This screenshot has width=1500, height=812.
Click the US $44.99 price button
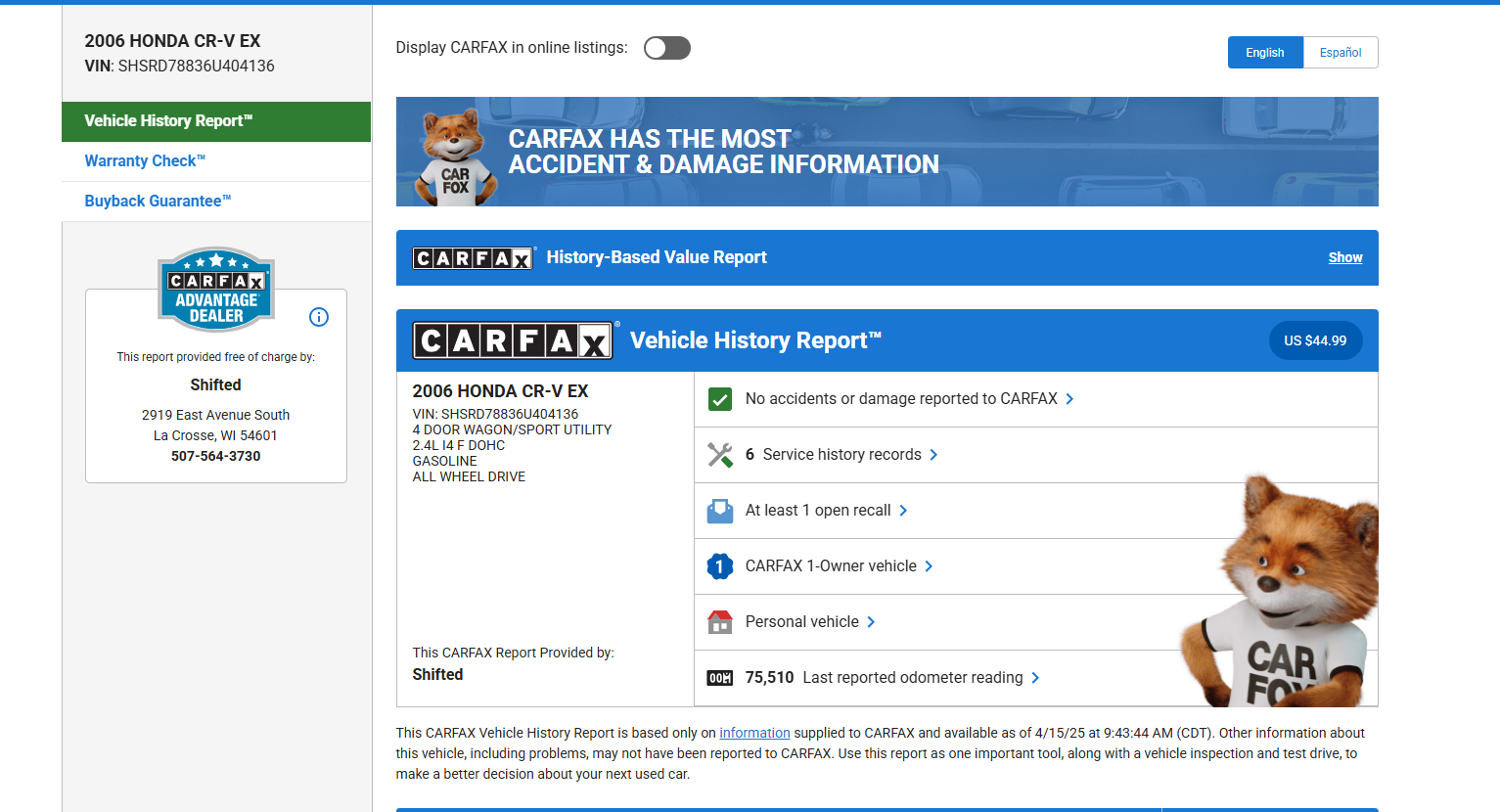point(1315,340)
